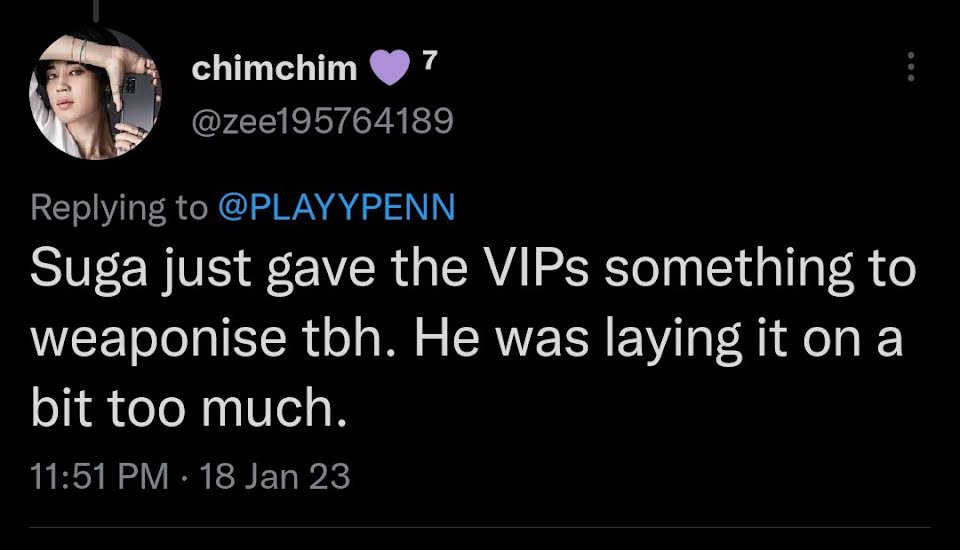Click the divider line below the timestamp

click(480, 527)
